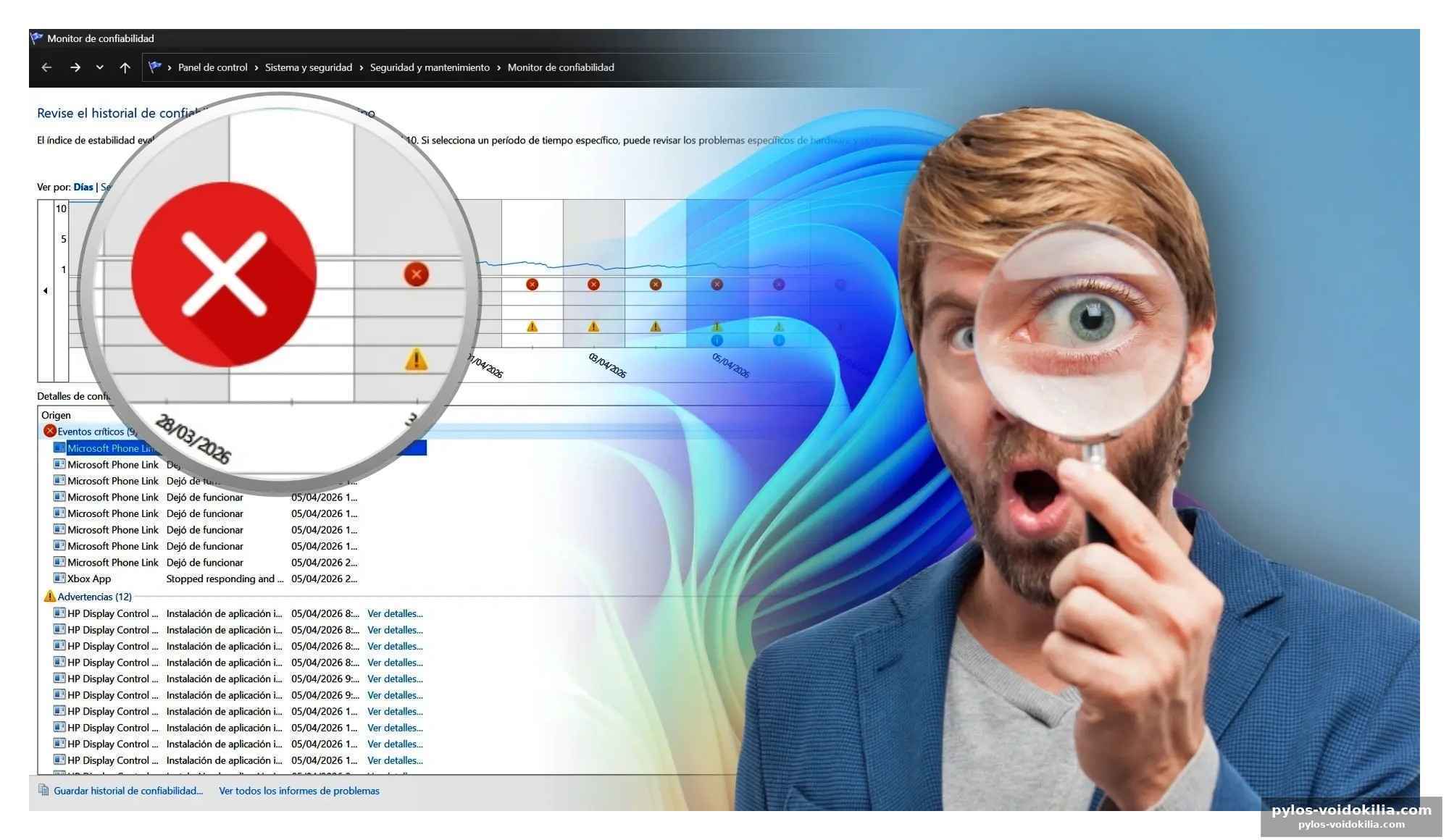The width and height of the screenshot is (1449, 840).
Task: Select the warning triangle icon above 03/04/2026
Action: coord(593,327)
